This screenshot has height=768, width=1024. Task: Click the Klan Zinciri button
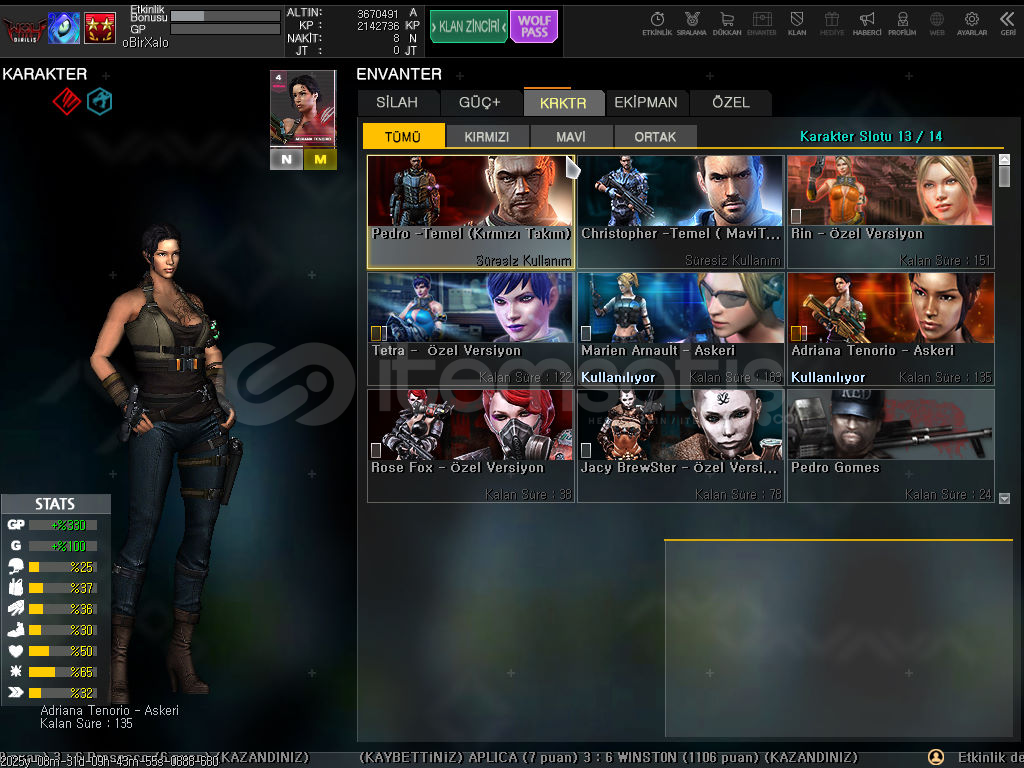[469, 27]
